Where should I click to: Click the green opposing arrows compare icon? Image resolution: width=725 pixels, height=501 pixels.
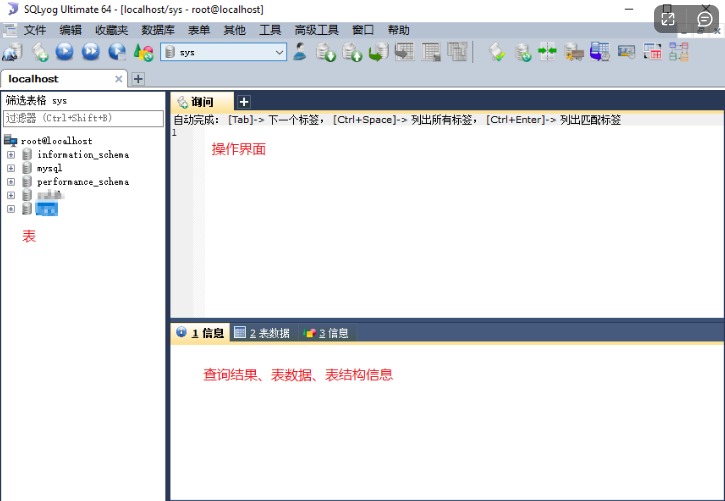[x=547, y=51]
